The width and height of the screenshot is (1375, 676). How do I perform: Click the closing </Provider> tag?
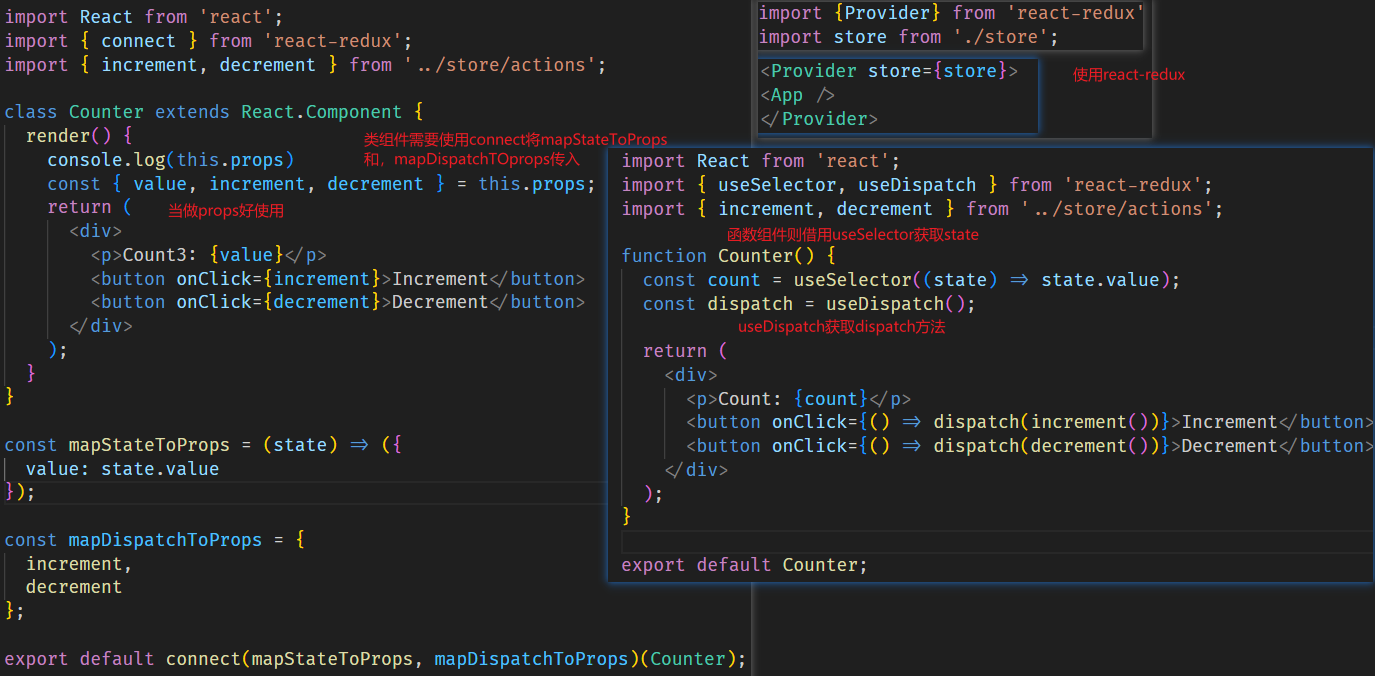coord(819,119)
